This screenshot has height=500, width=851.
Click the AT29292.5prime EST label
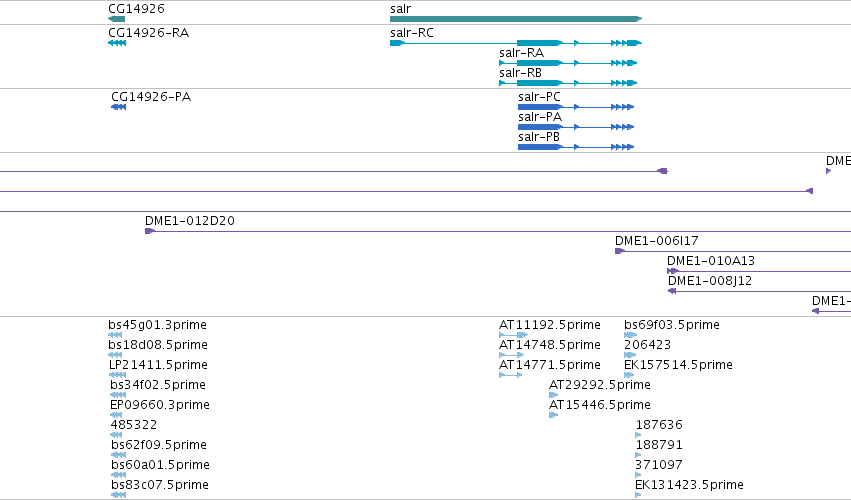click(600, 385)
